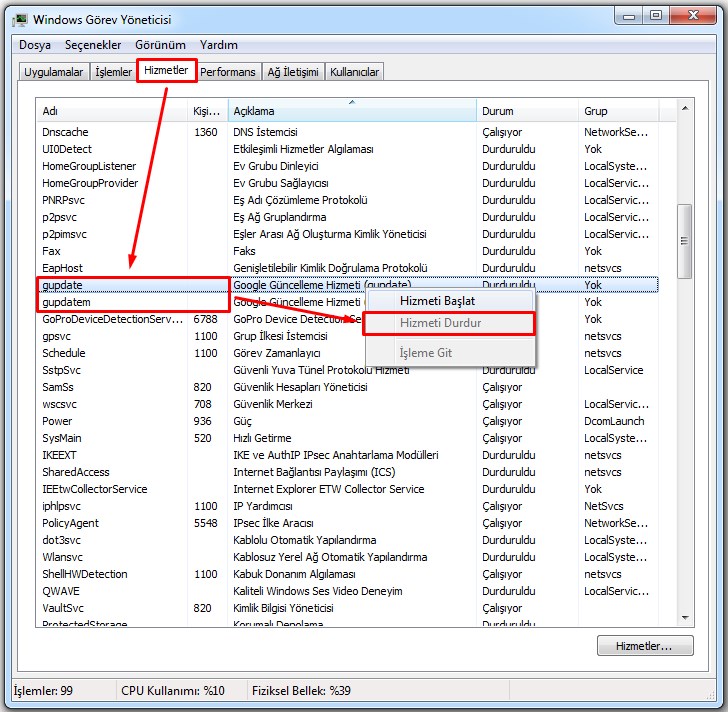Open the Dosya menu

coord(34,45)
